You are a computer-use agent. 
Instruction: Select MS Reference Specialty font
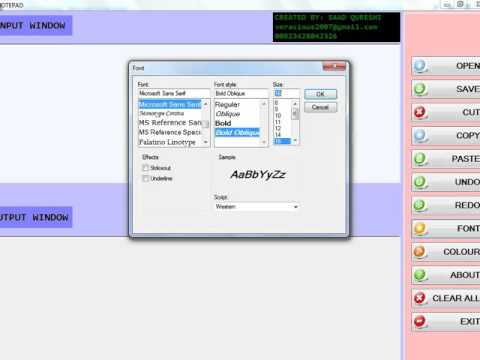[x=170, y=132]
